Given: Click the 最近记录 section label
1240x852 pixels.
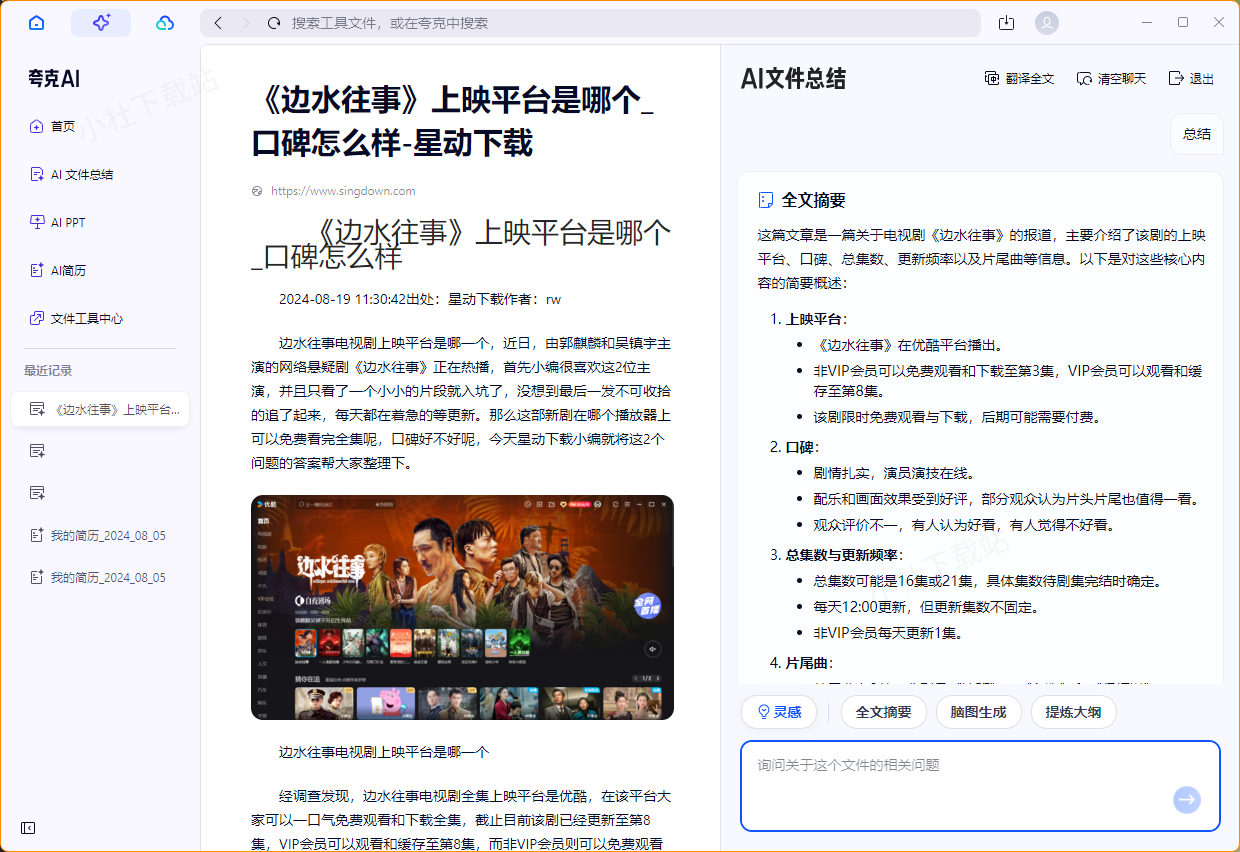Looking at the screenshot, I should [x=48, y=371].
